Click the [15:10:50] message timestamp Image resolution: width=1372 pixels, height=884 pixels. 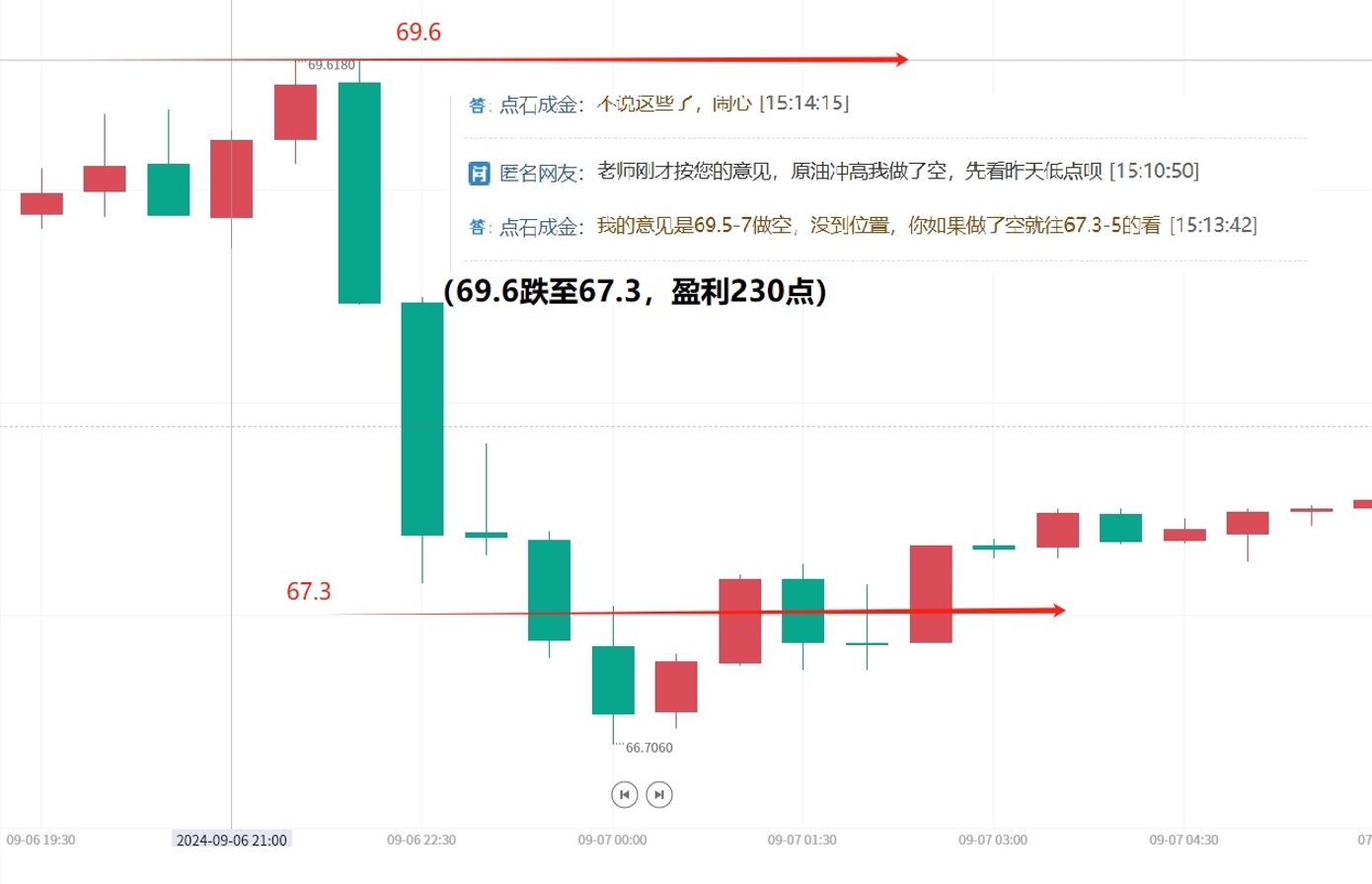point(1155,172)
